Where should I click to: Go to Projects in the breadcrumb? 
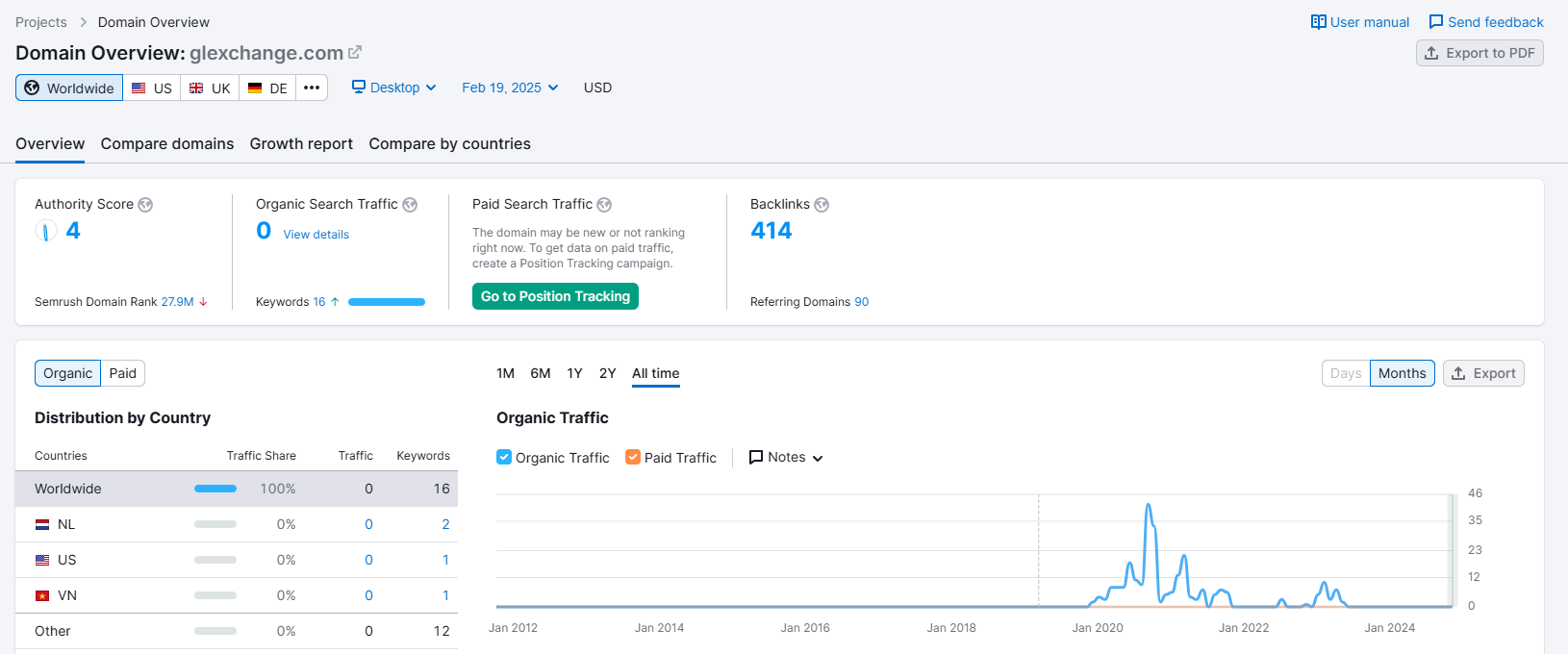pos(41,22)
